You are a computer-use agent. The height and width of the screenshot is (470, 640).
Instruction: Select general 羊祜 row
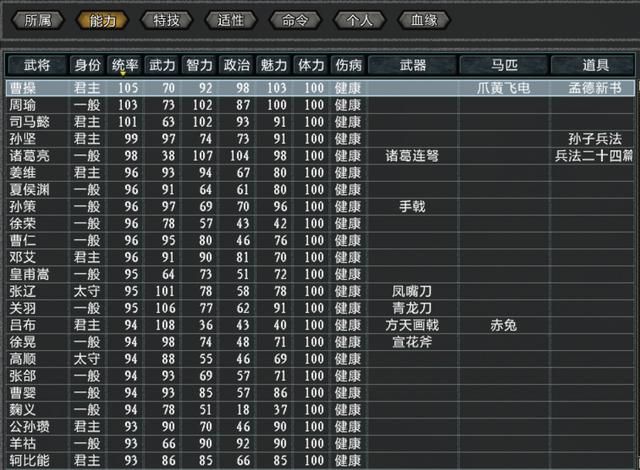320,444
